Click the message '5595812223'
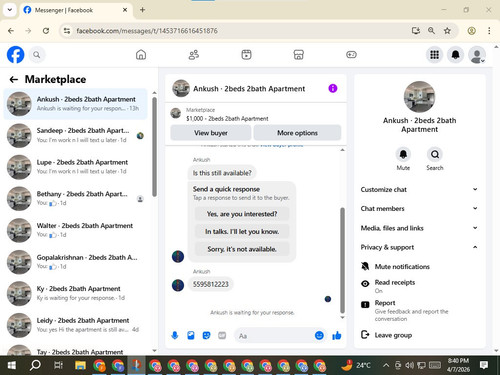Viewport: 500px width, 375px height. (211, 284)
